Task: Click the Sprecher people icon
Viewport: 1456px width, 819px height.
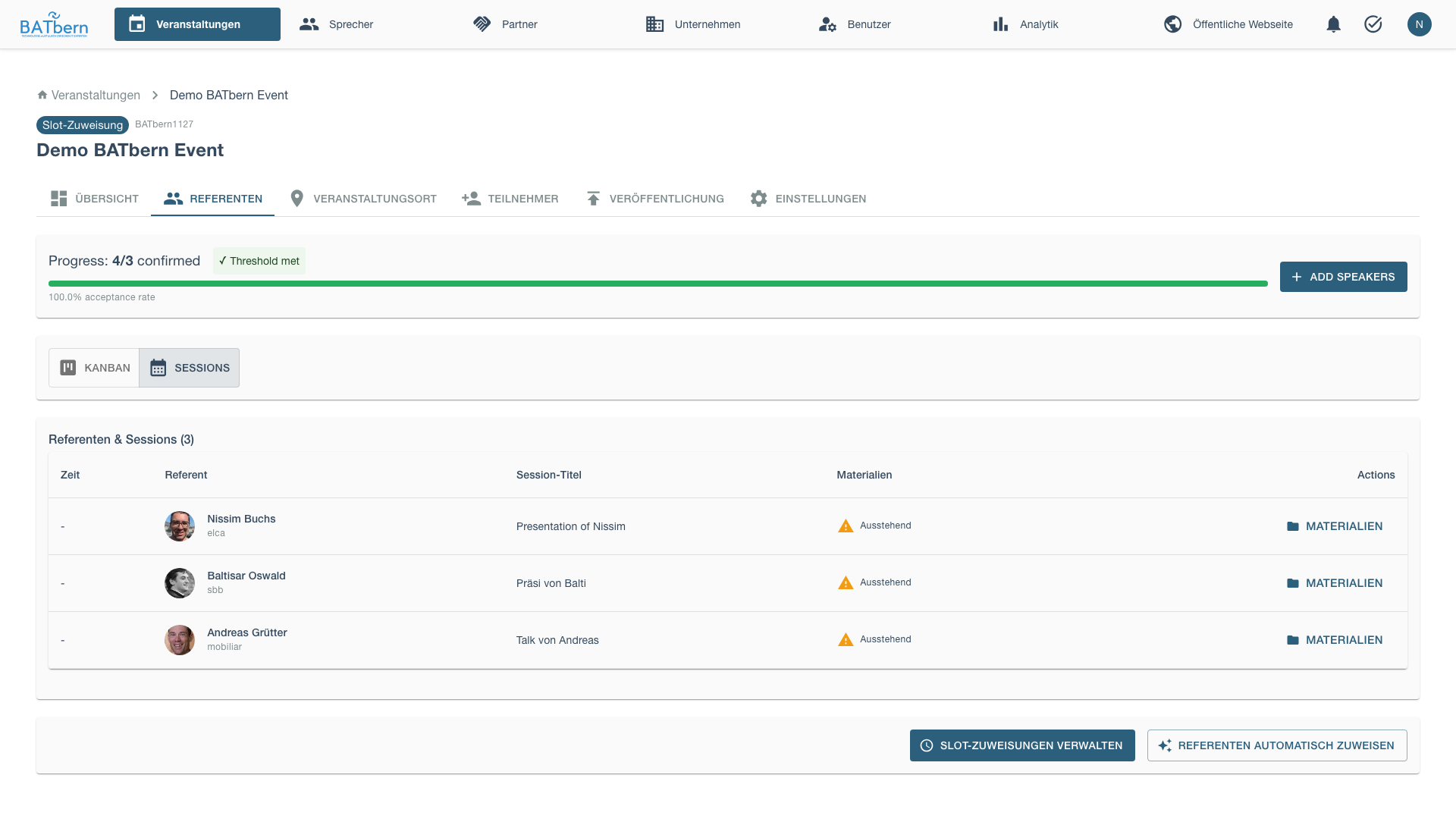Action: click(x=309, y=24)
